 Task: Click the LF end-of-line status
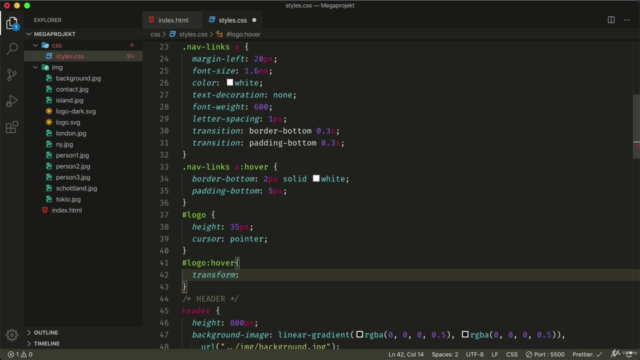pyautogui.click(x=495, y=354)
